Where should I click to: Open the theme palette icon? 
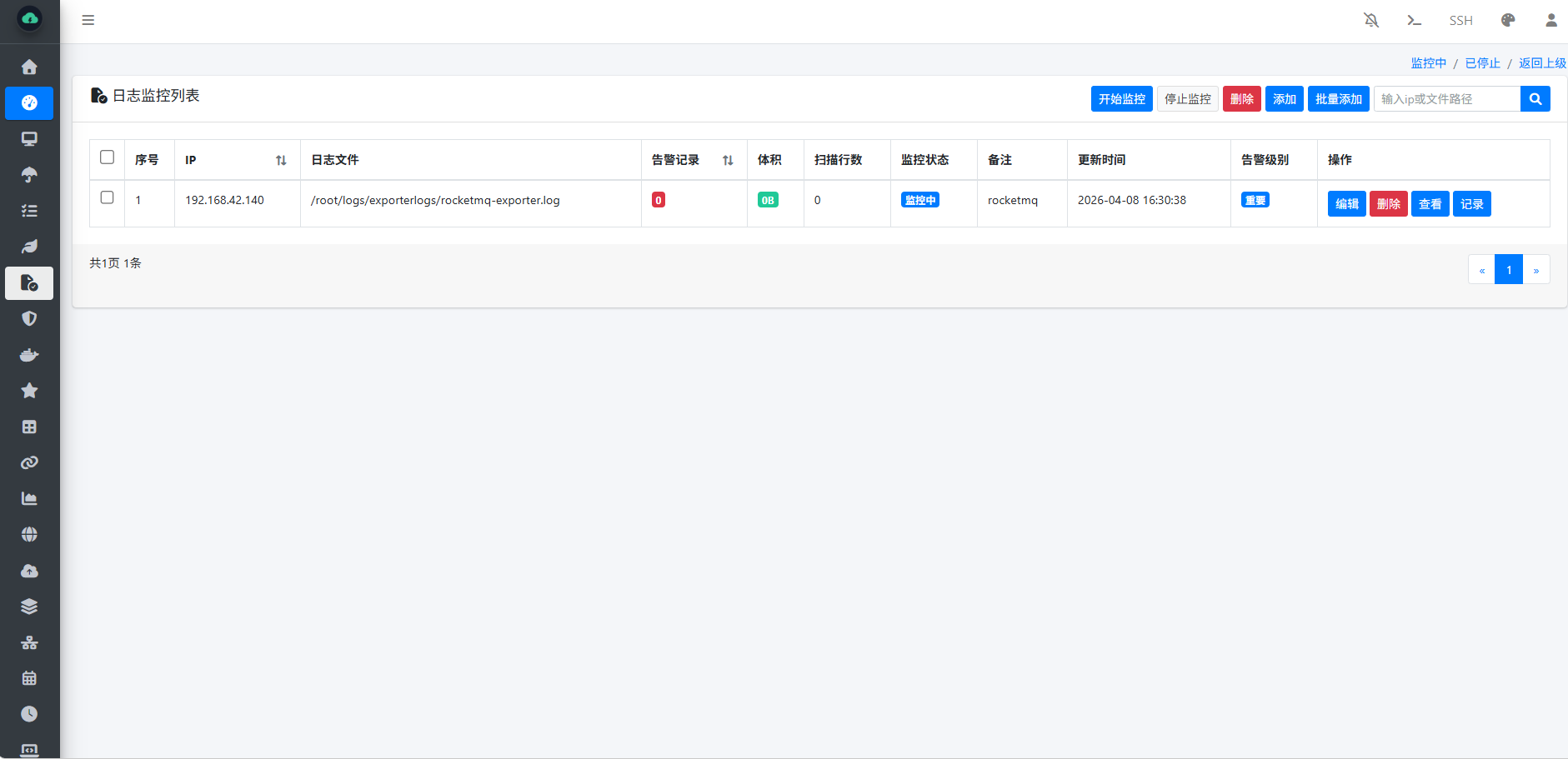coord(1508,20)
